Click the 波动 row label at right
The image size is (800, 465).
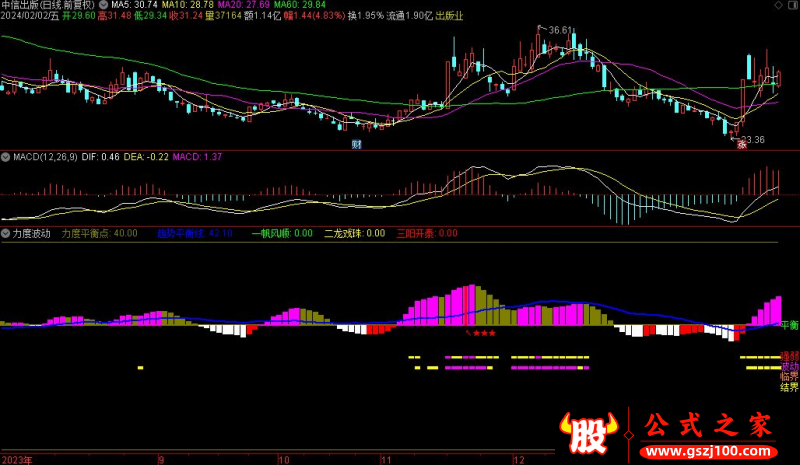[x=789, y=366]
